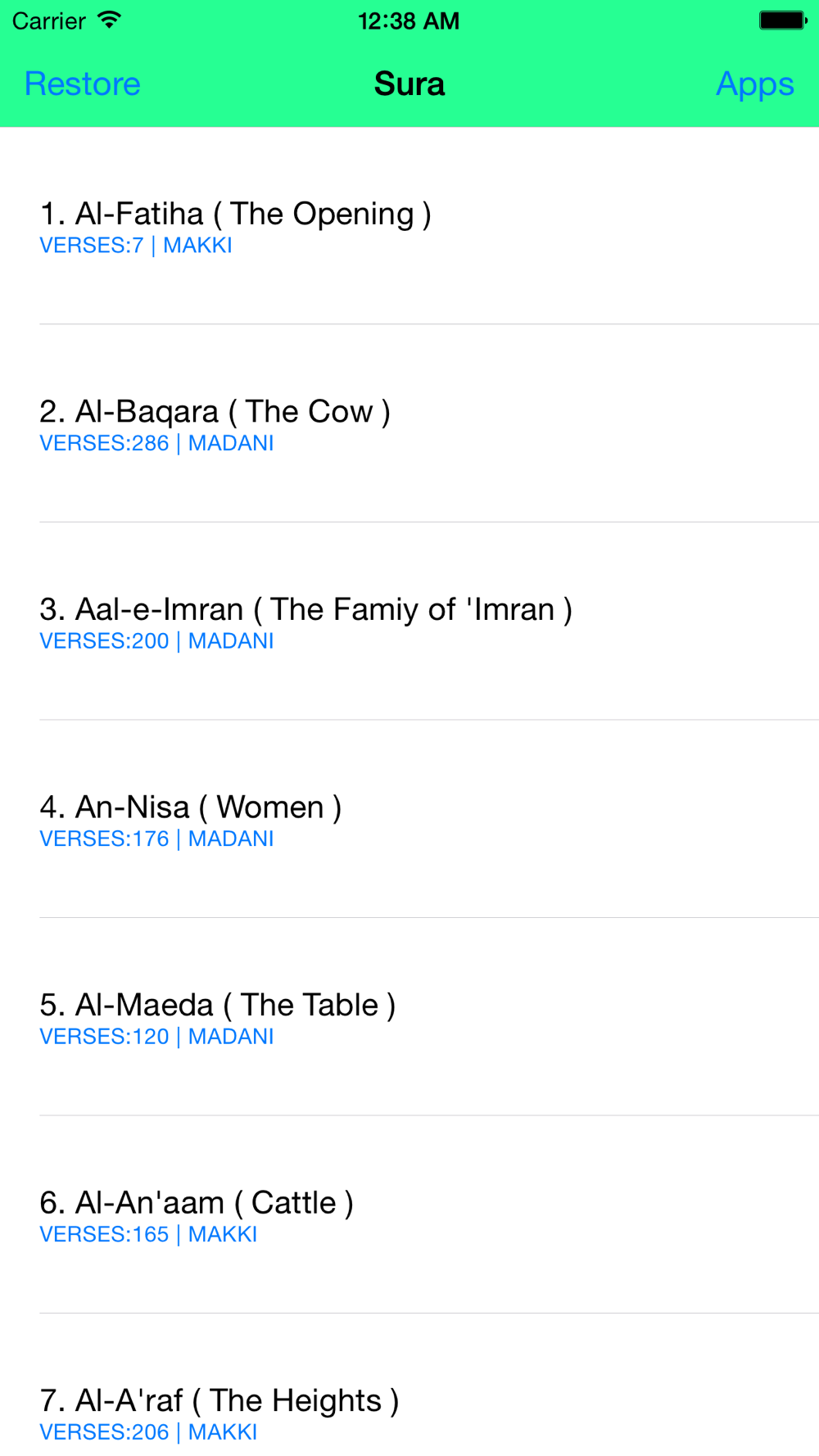
Task: Tap the 12:38 AM clock
Action: click(x=409, y=21)
